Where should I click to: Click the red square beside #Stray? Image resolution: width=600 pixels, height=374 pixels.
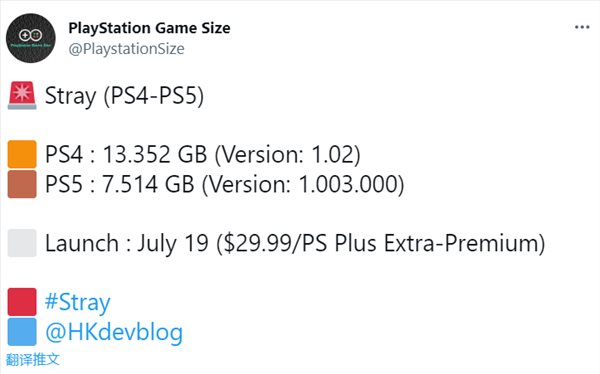(x=22, y=302)
